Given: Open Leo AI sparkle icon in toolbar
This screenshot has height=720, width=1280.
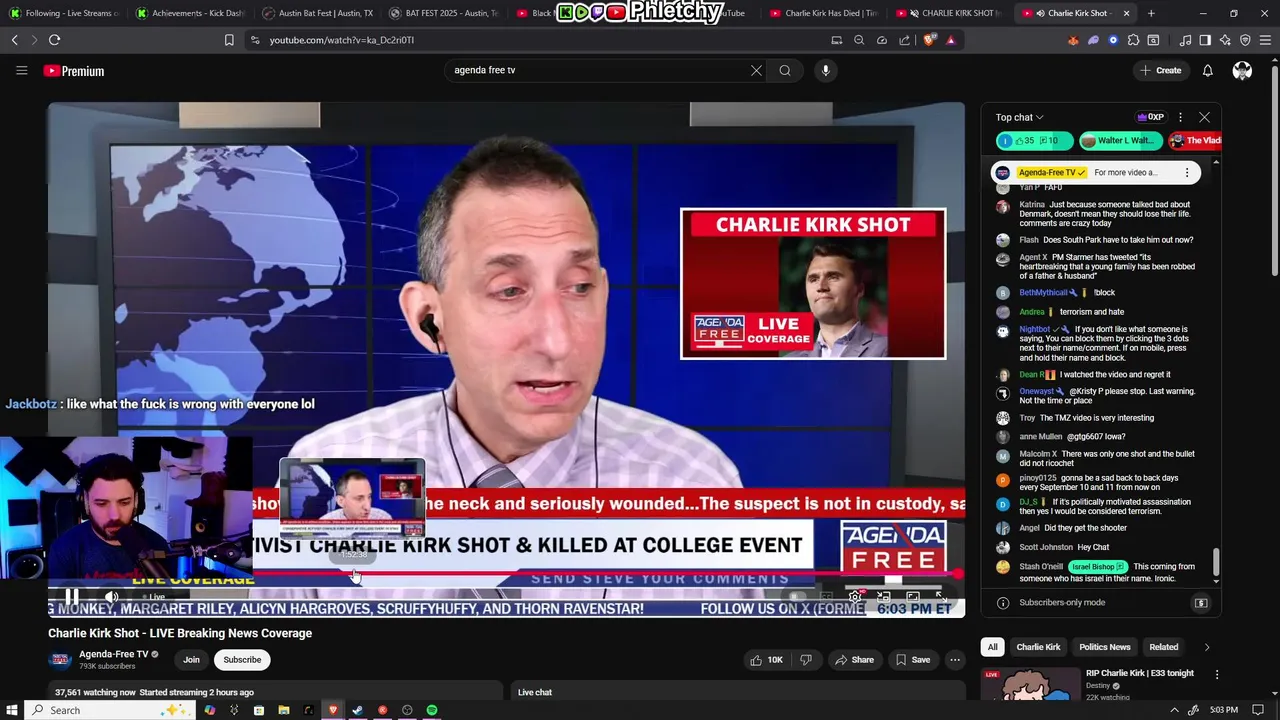Looking at the screenshot, I should point(1225,40).
